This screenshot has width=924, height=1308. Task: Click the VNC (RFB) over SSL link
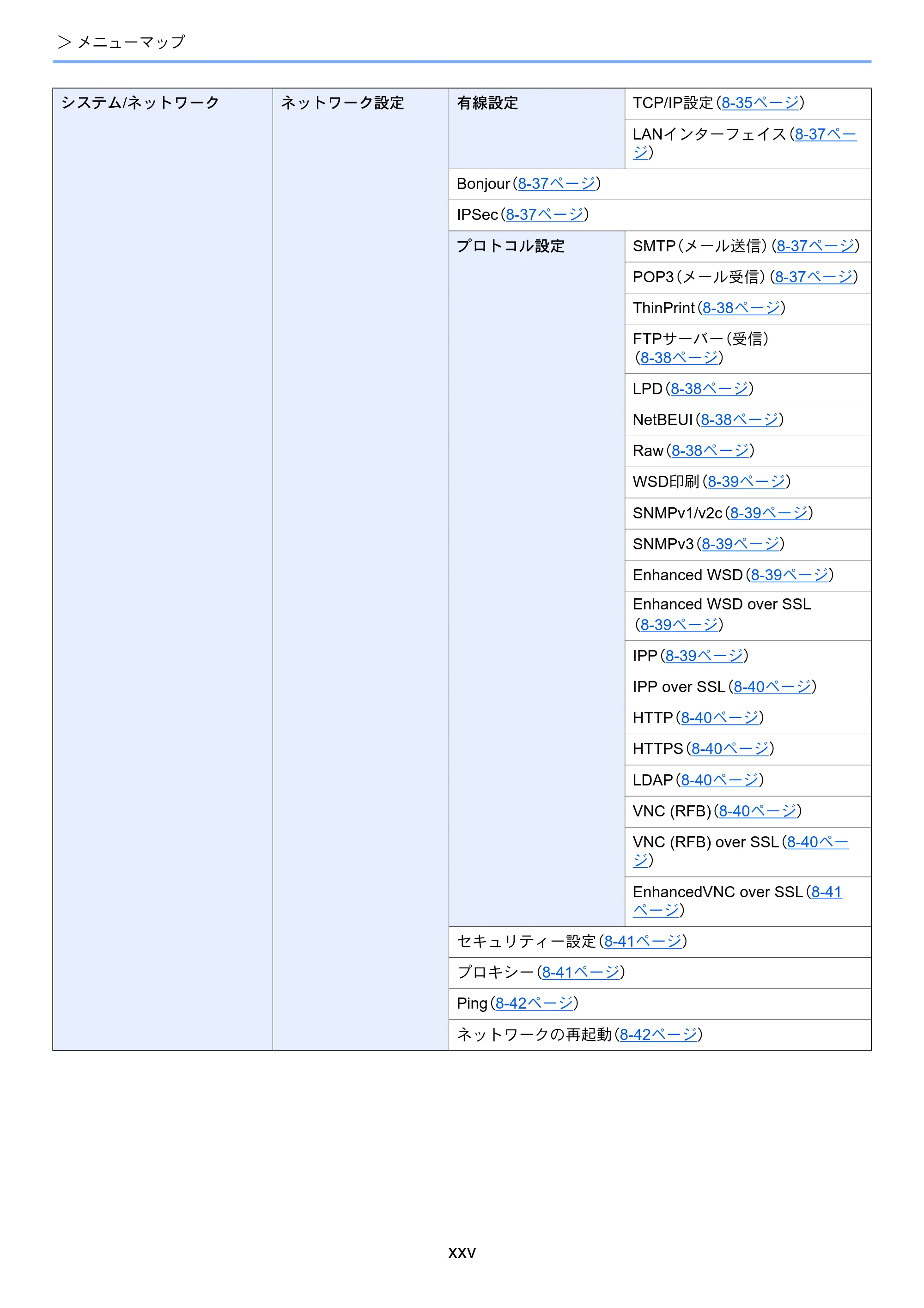tap(818, 843)
